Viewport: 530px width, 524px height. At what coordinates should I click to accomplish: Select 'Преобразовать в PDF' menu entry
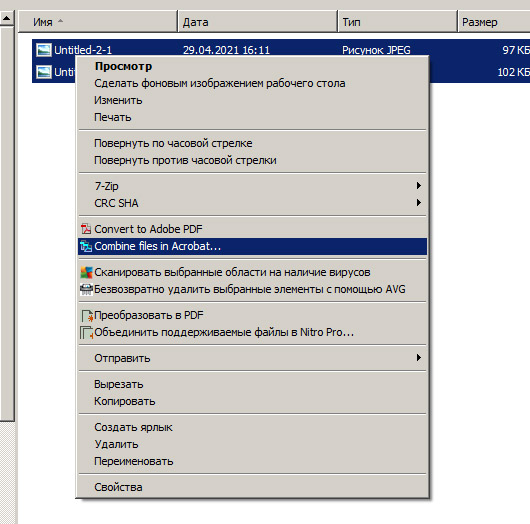[x=252, y=315]
